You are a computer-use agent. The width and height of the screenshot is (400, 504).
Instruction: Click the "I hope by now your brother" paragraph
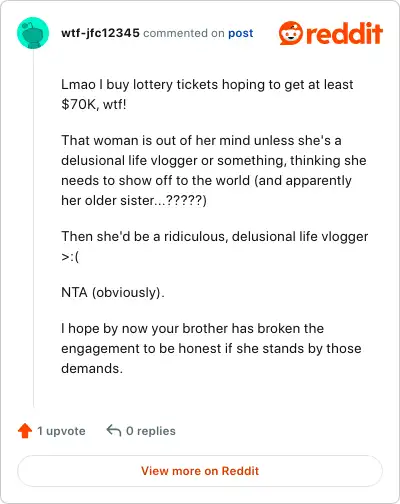211,348
